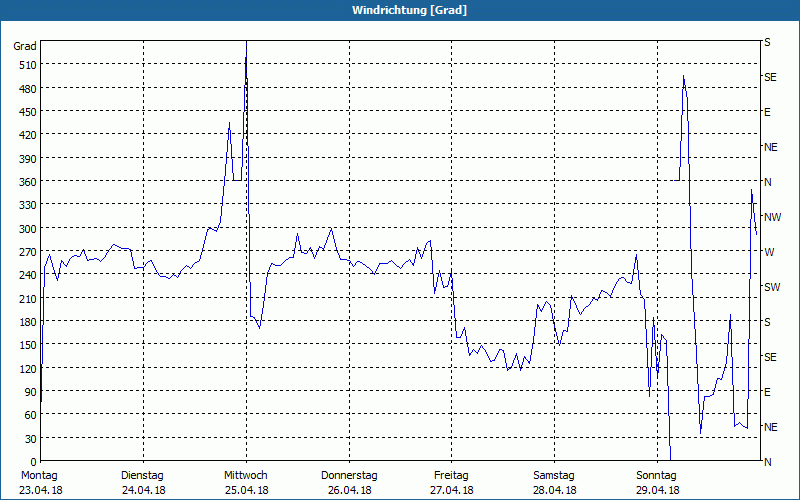Click the E compass label level with 90
800x500 pixels.
tap(767, 392)
